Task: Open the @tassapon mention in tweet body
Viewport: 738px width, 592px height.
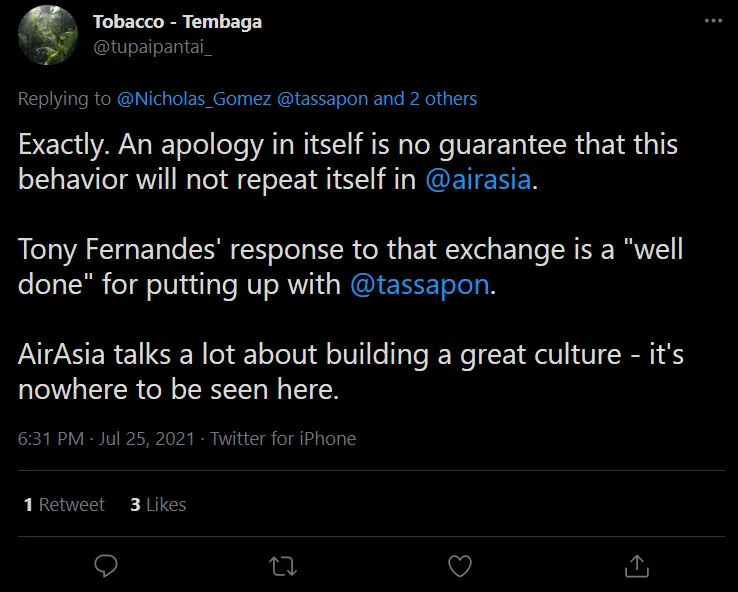Action: click(420, 286)
